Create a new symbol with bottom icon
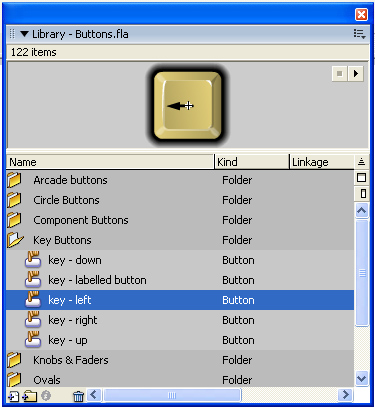 pyautogui.click(x=13, y=396)
